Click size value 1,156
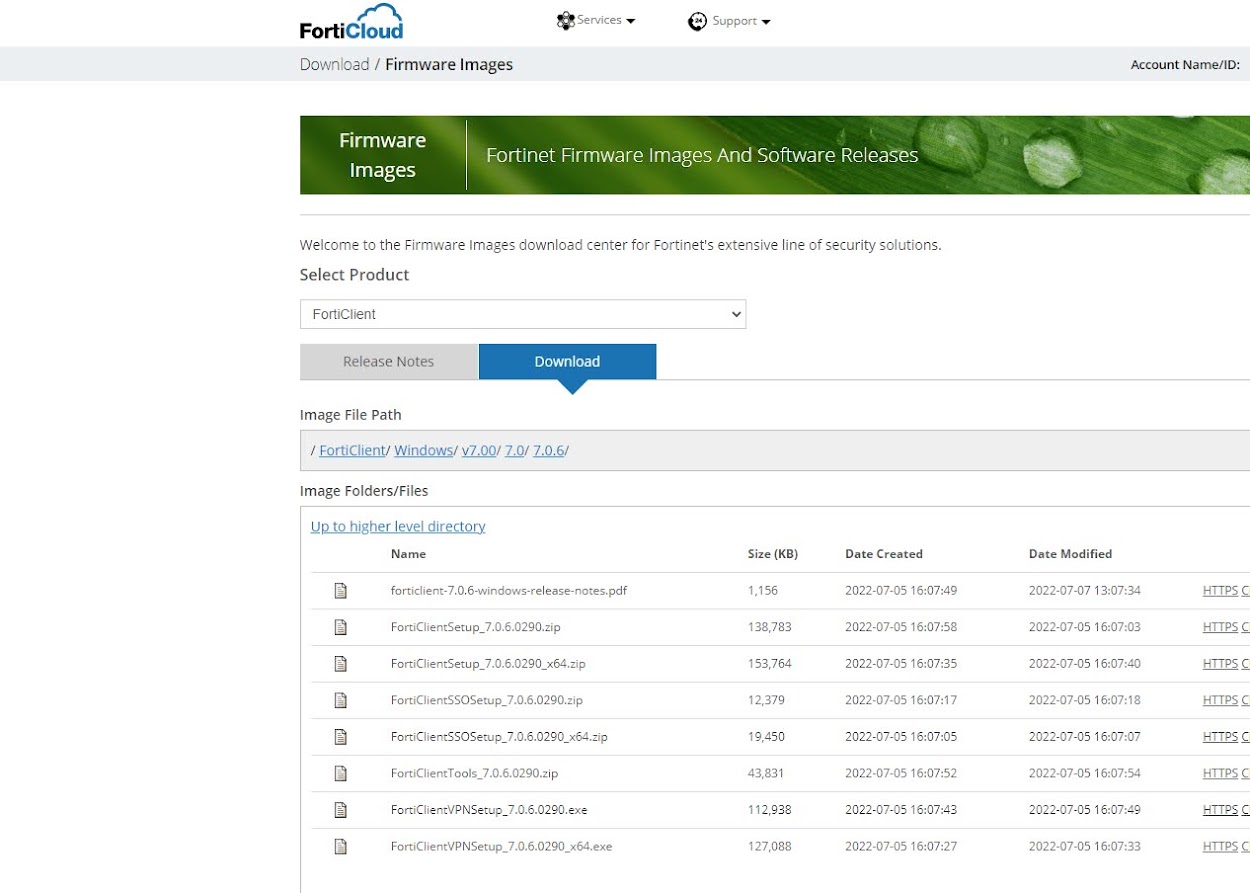This screenshot has width=1250, height=893. click(763, 591)
